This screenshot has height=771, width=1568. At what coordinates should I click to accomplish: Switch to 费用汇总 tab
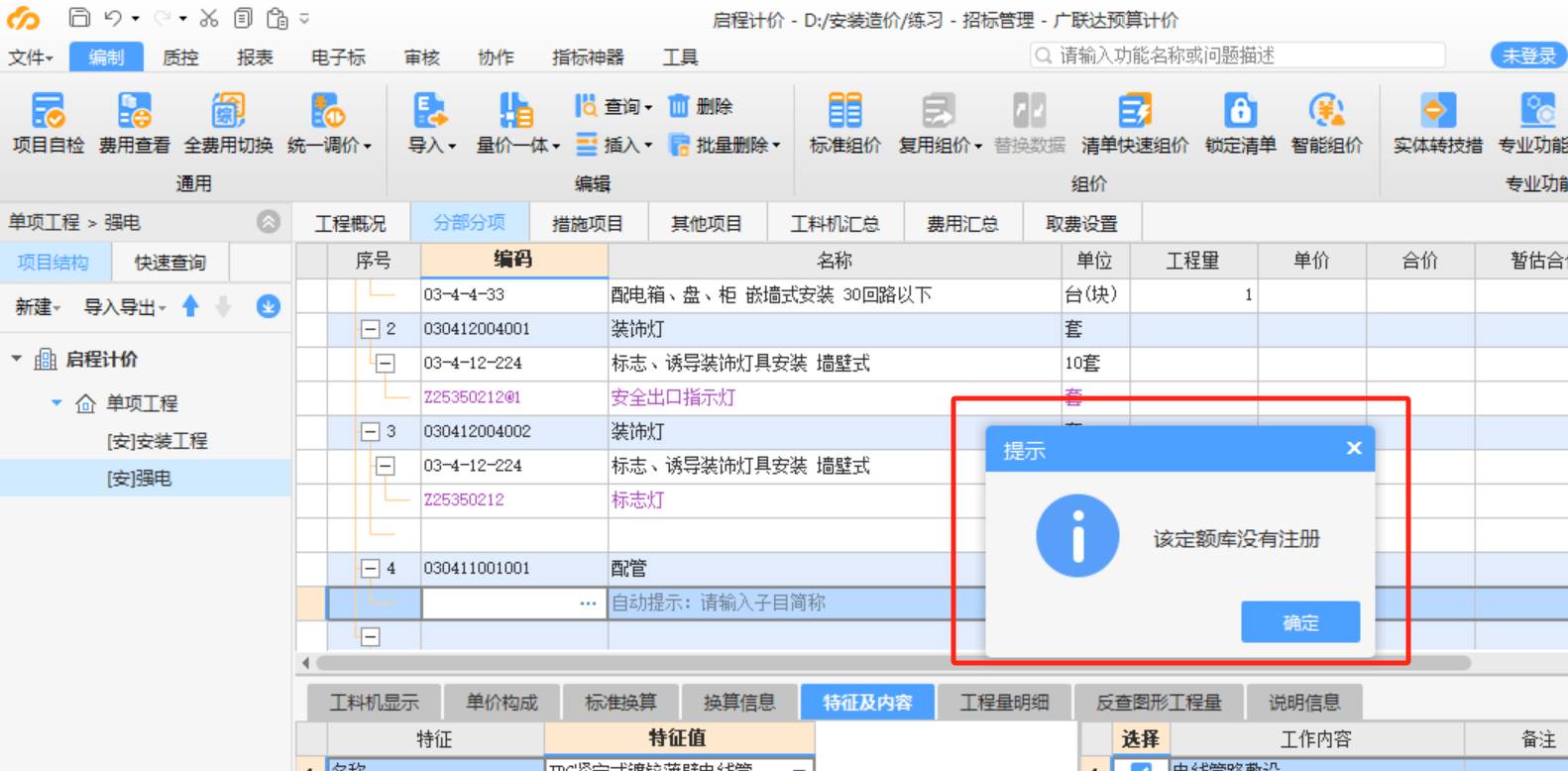point(962,224)
